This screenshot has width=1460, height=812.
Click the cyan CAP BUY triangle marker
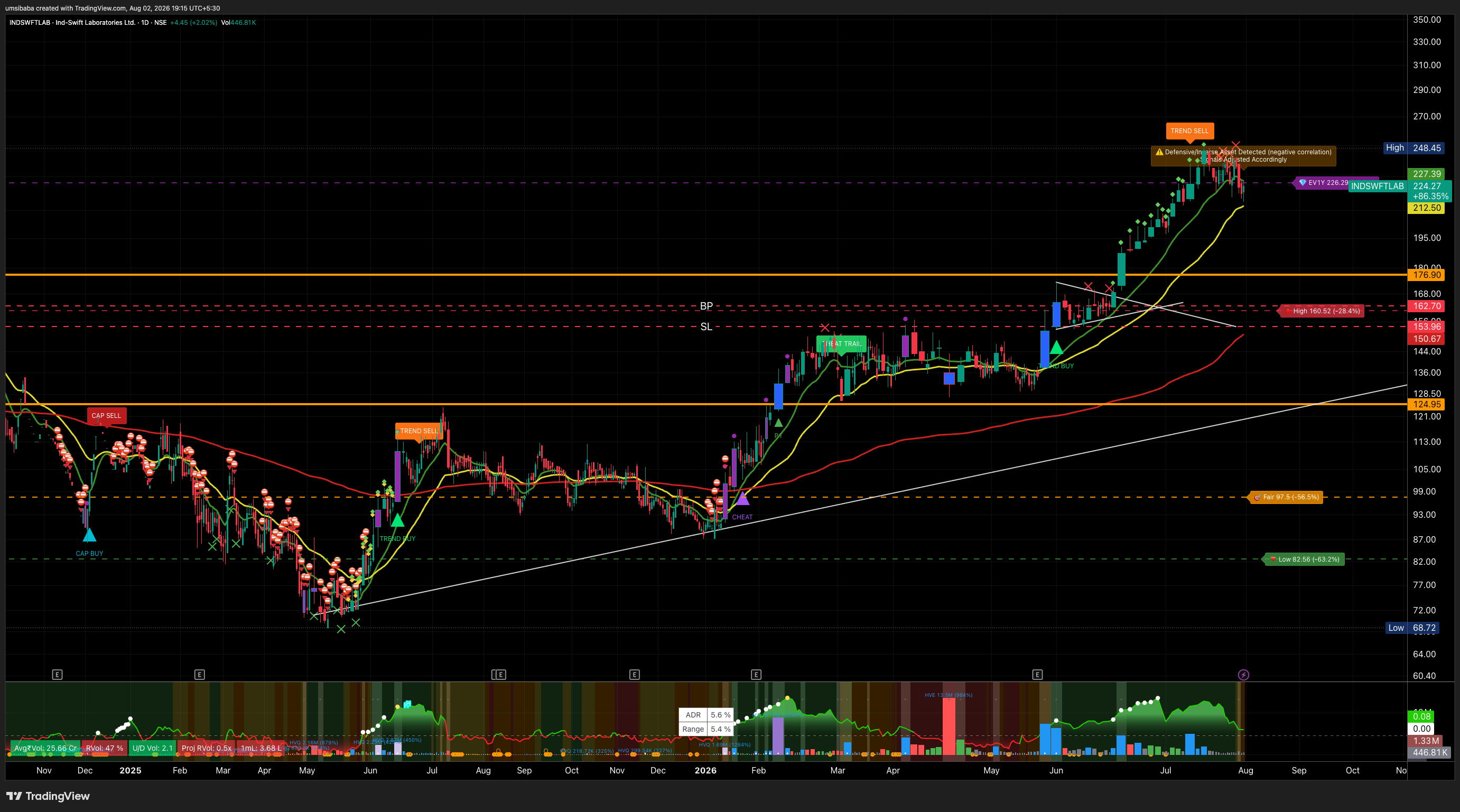pos(89,535)
